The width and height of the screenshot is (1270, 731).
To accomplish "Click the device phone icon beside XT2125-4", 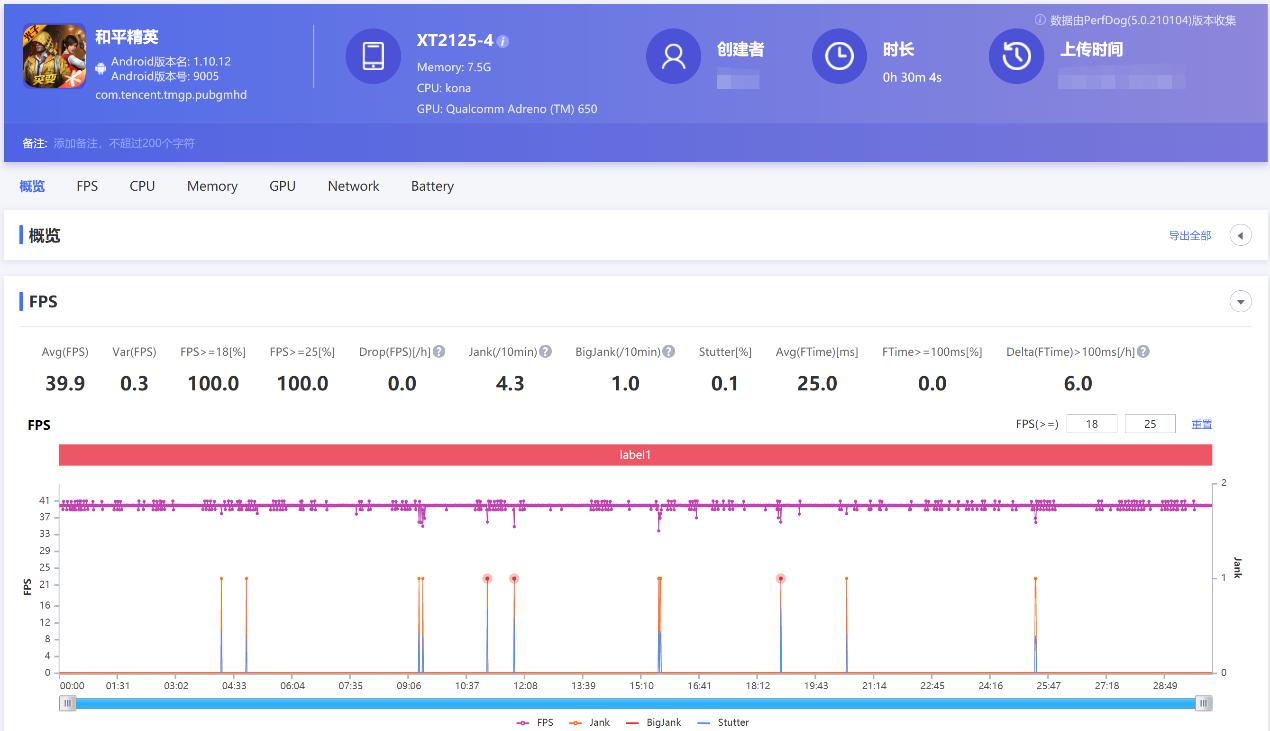I will click(x=372, y=57).
